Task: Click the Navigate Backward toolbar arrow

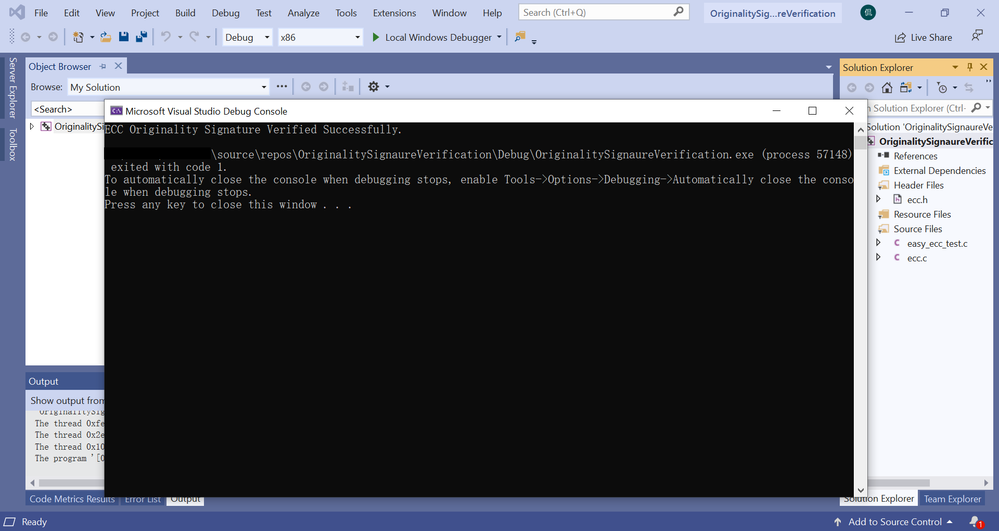Action: coord(25,38)
